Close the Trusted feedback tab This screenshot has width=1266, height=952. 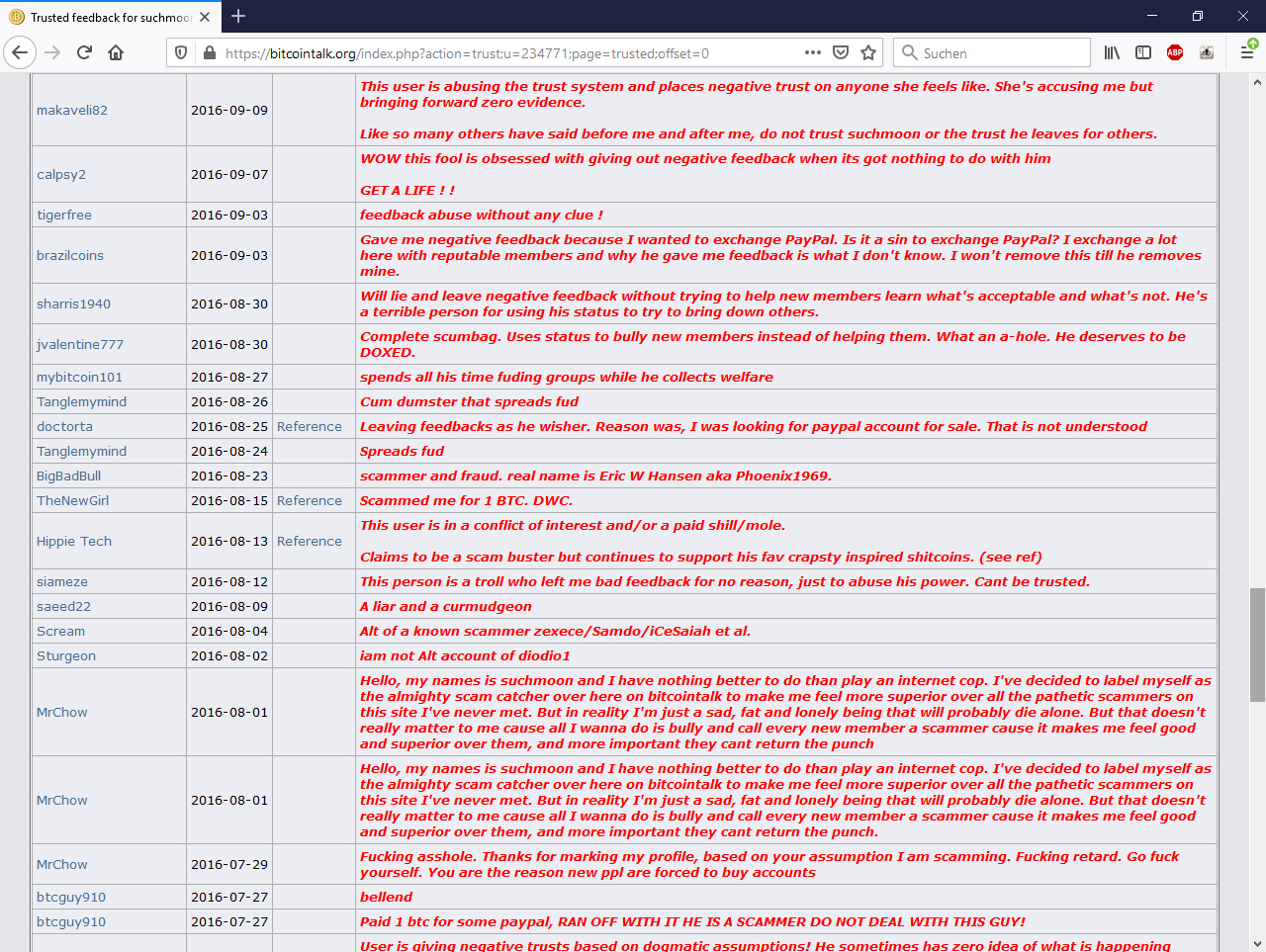[x=205, y=17]
